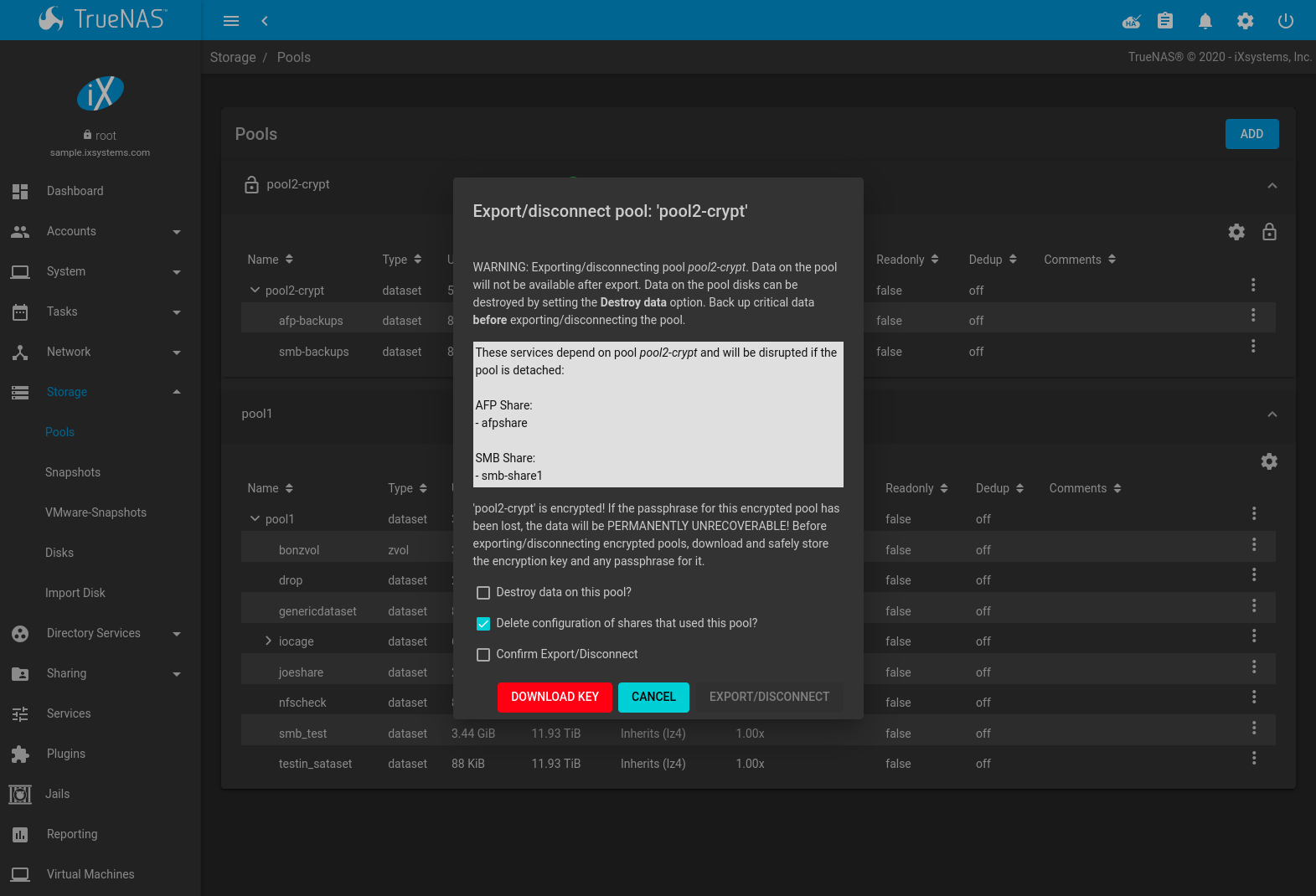Open Import Disk submenu item

[75, 593]
